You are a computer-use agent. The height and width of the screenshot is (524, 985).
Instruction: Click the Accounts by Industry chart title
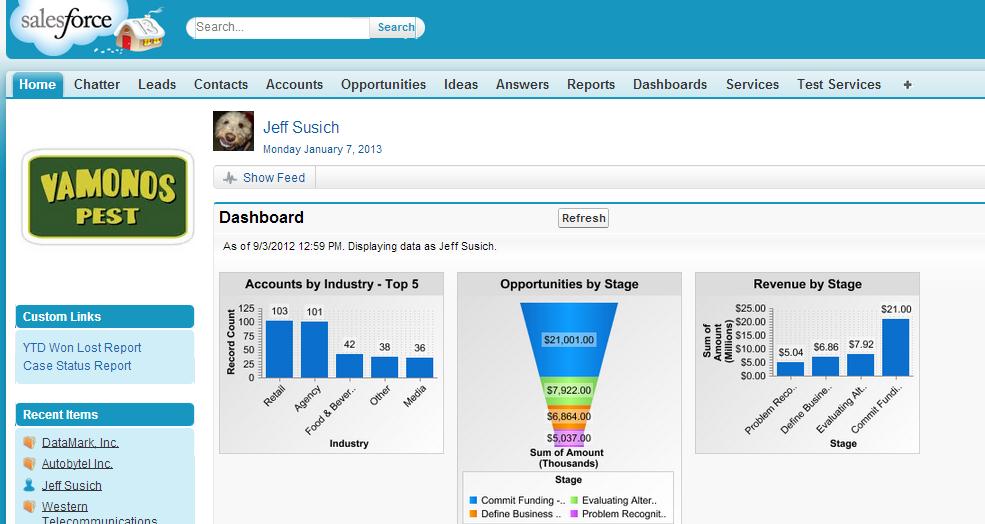(x=332, y=284)
